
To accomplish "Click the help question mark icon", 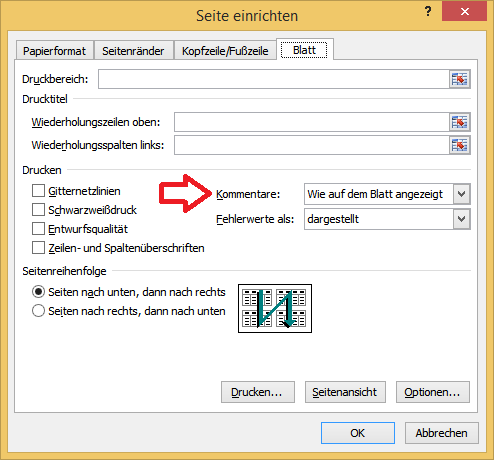I will [x=428, y=12].
